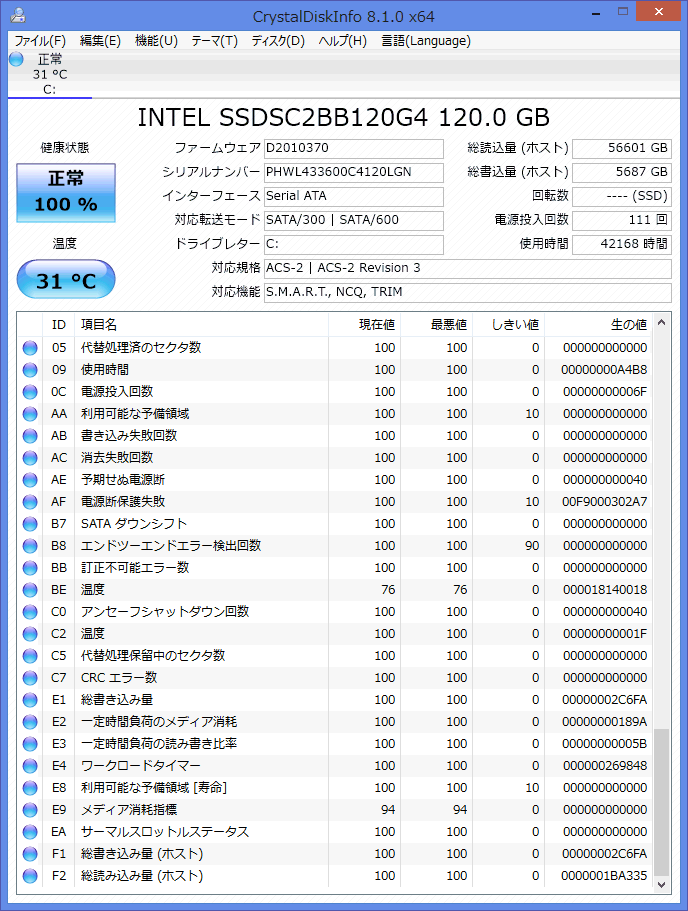Screen dimensions: 688x911
Task: Click status icon of row E1 総書き込み量
Action: (x=30, y=700)
